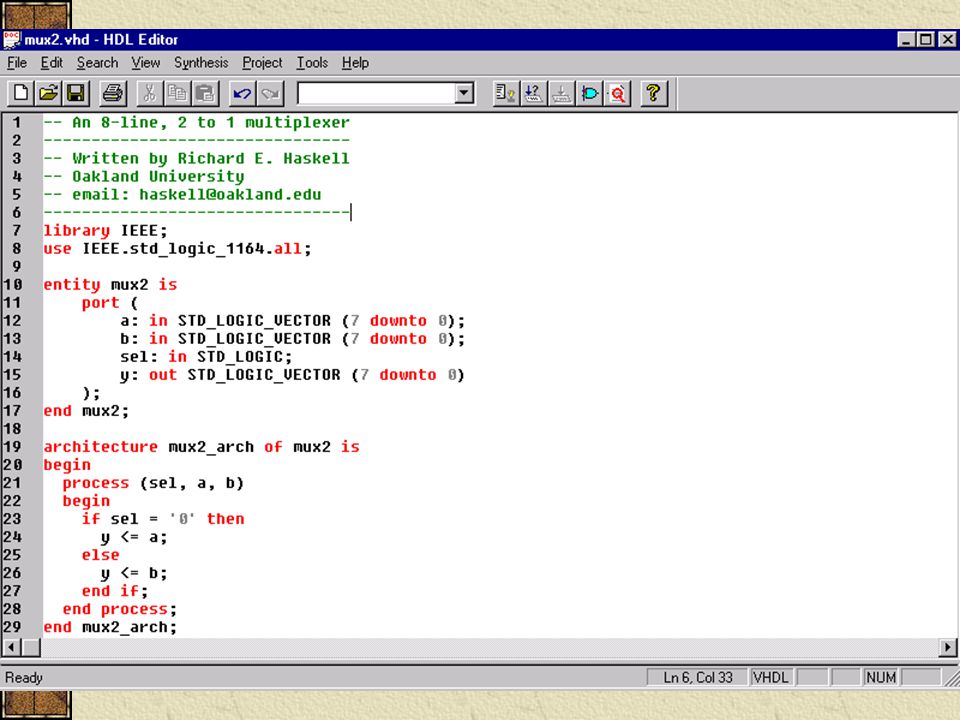Viewport: 960px width, 720px height.
Task: Open the Edit menu
Action: pos(51,62)
